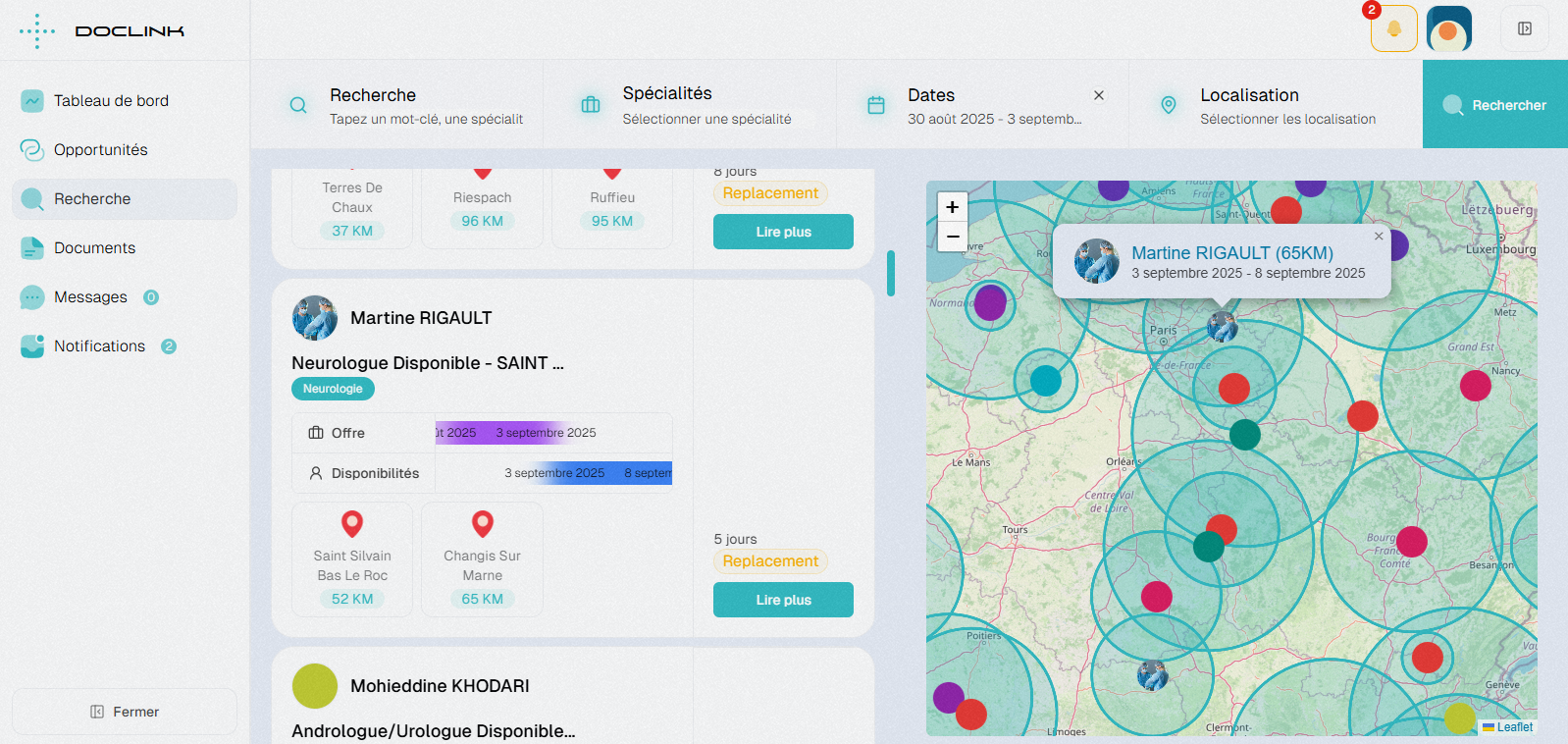This screenshot has width=1568, height=744.
Task: Click the cyan map marker near Normandie
Action: 1045,380
